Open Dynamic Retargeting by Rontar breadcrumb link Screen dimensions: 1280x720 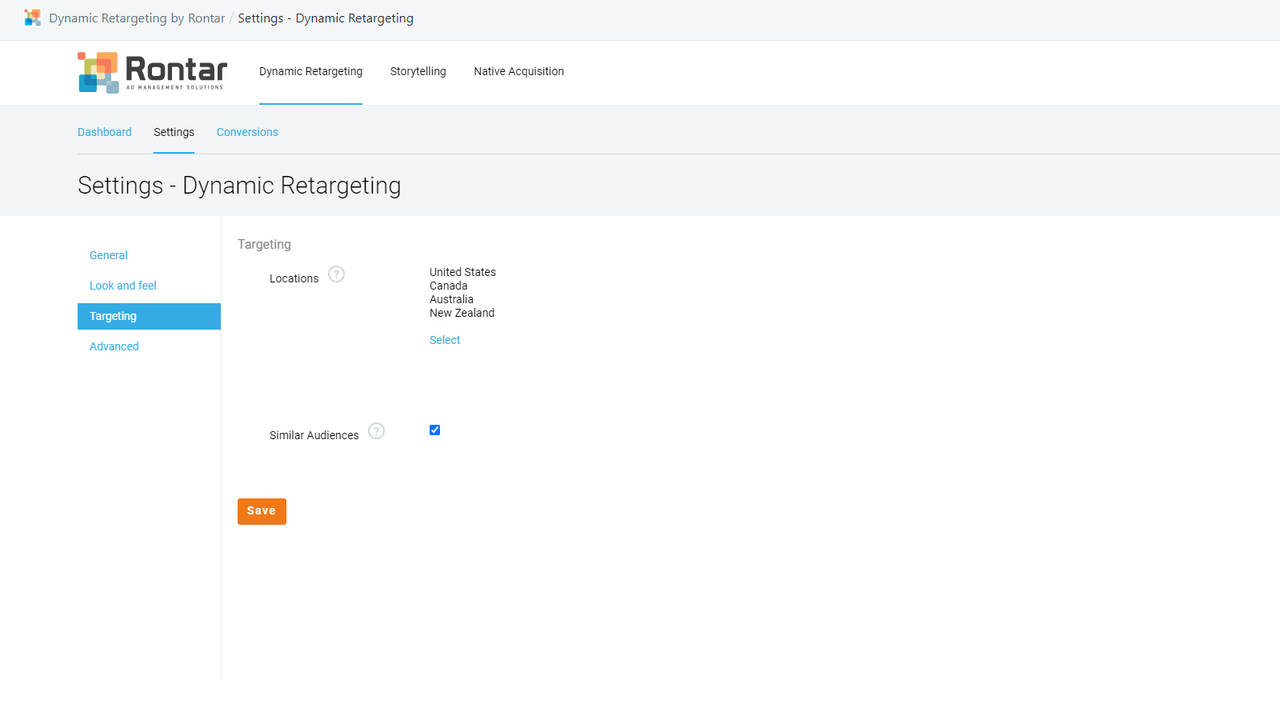(135, 18)
